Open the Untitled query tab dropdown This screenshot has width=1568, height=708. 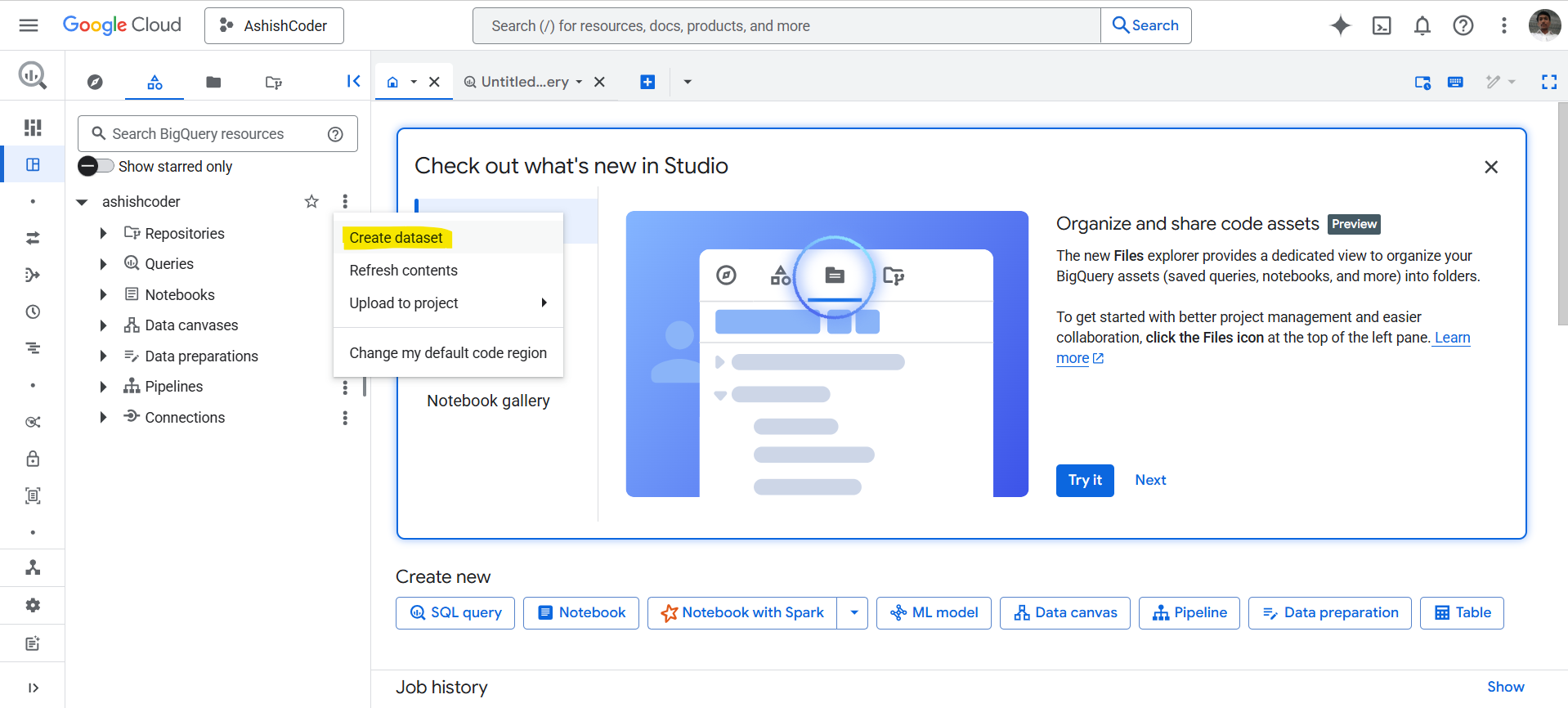[579, 82]
